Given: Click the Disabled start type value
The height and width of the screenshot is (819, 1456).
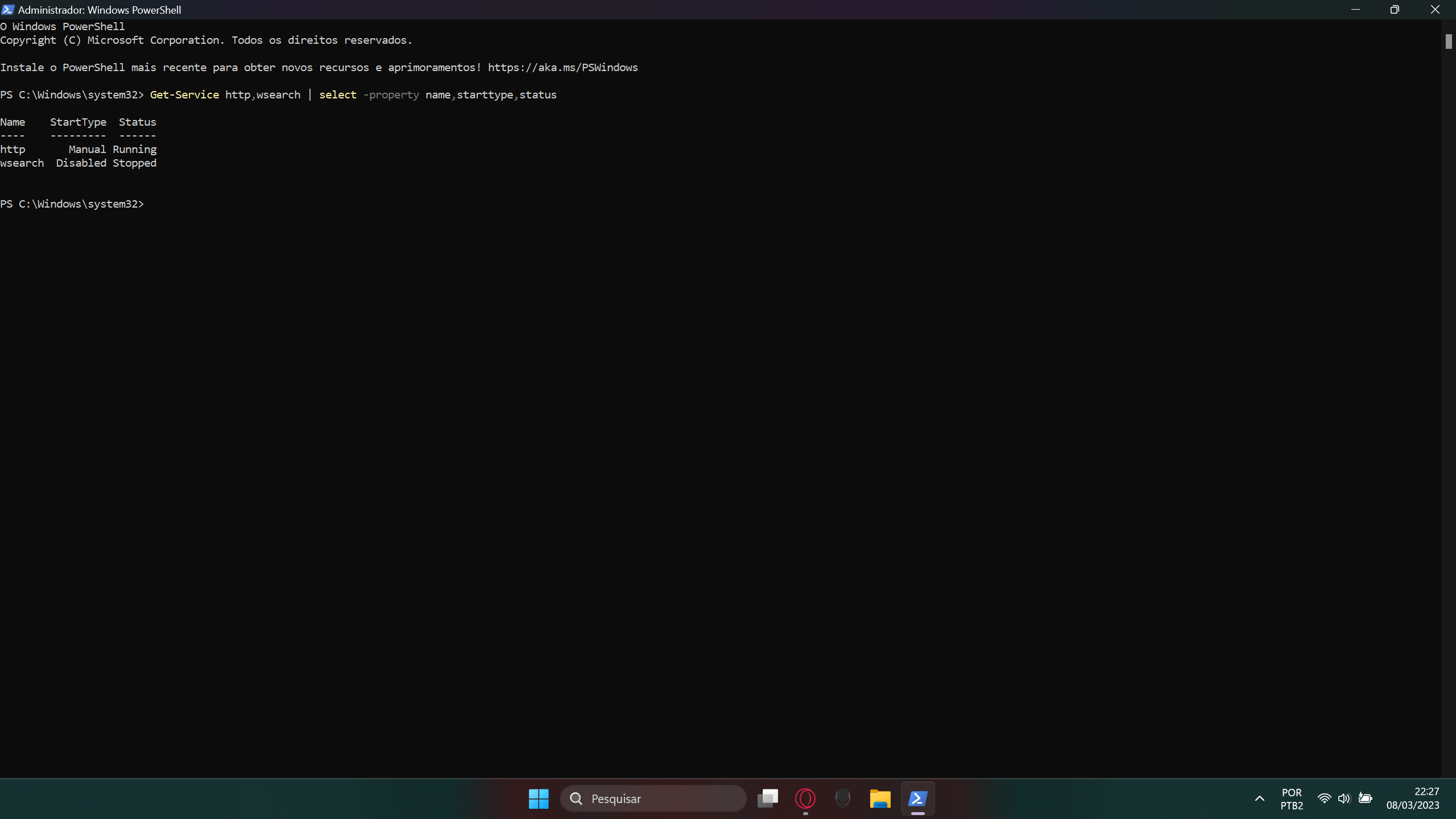Looking at the screenshot, I should click(81, 163).
